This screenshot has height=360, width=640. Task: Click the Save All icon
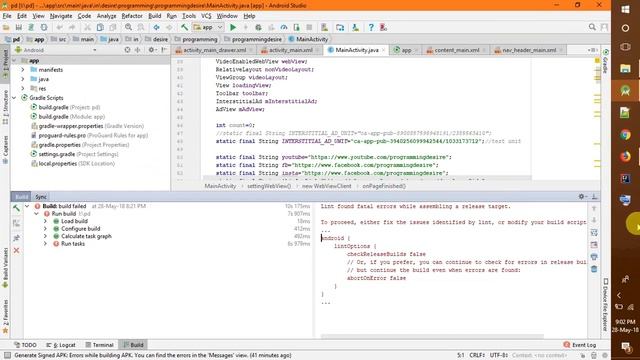click(x=19, y=27)
